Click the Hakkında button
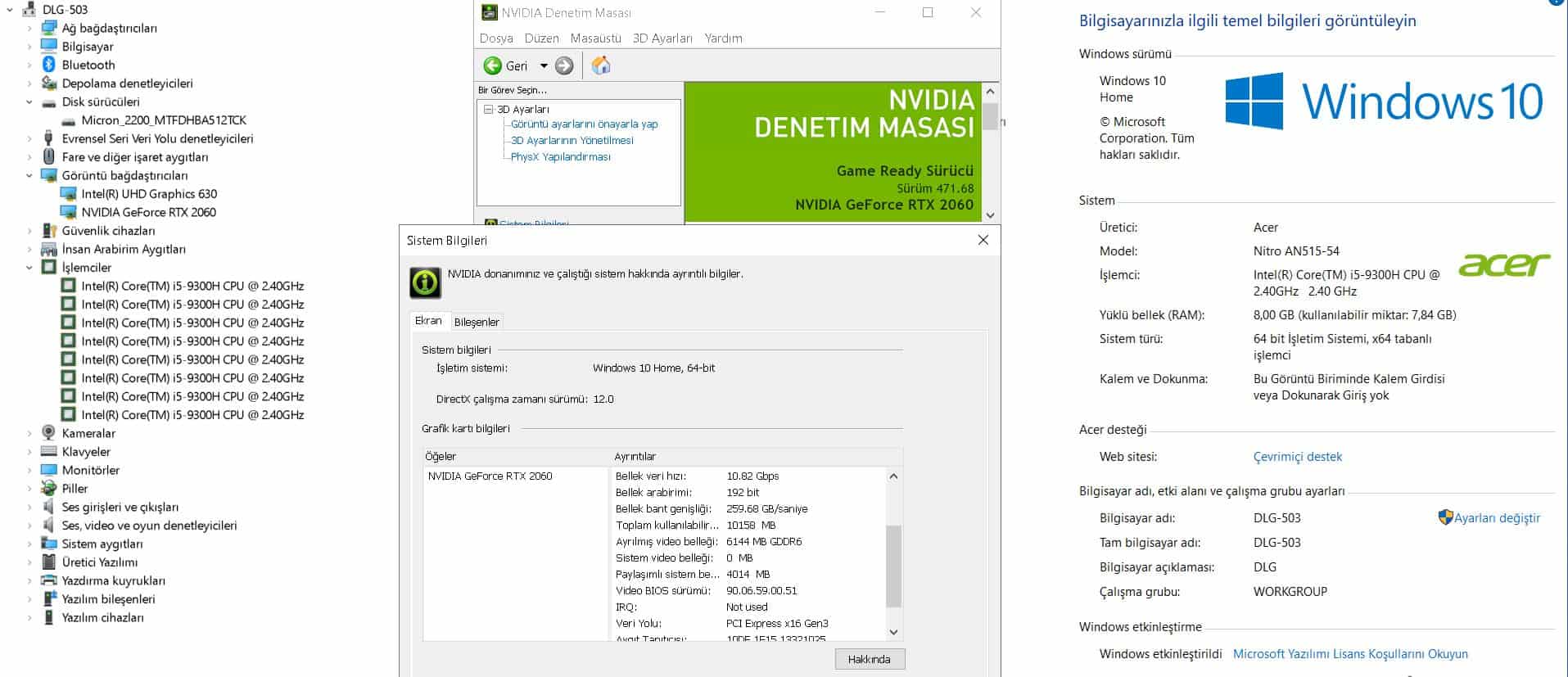 click(x=870, y=659)
